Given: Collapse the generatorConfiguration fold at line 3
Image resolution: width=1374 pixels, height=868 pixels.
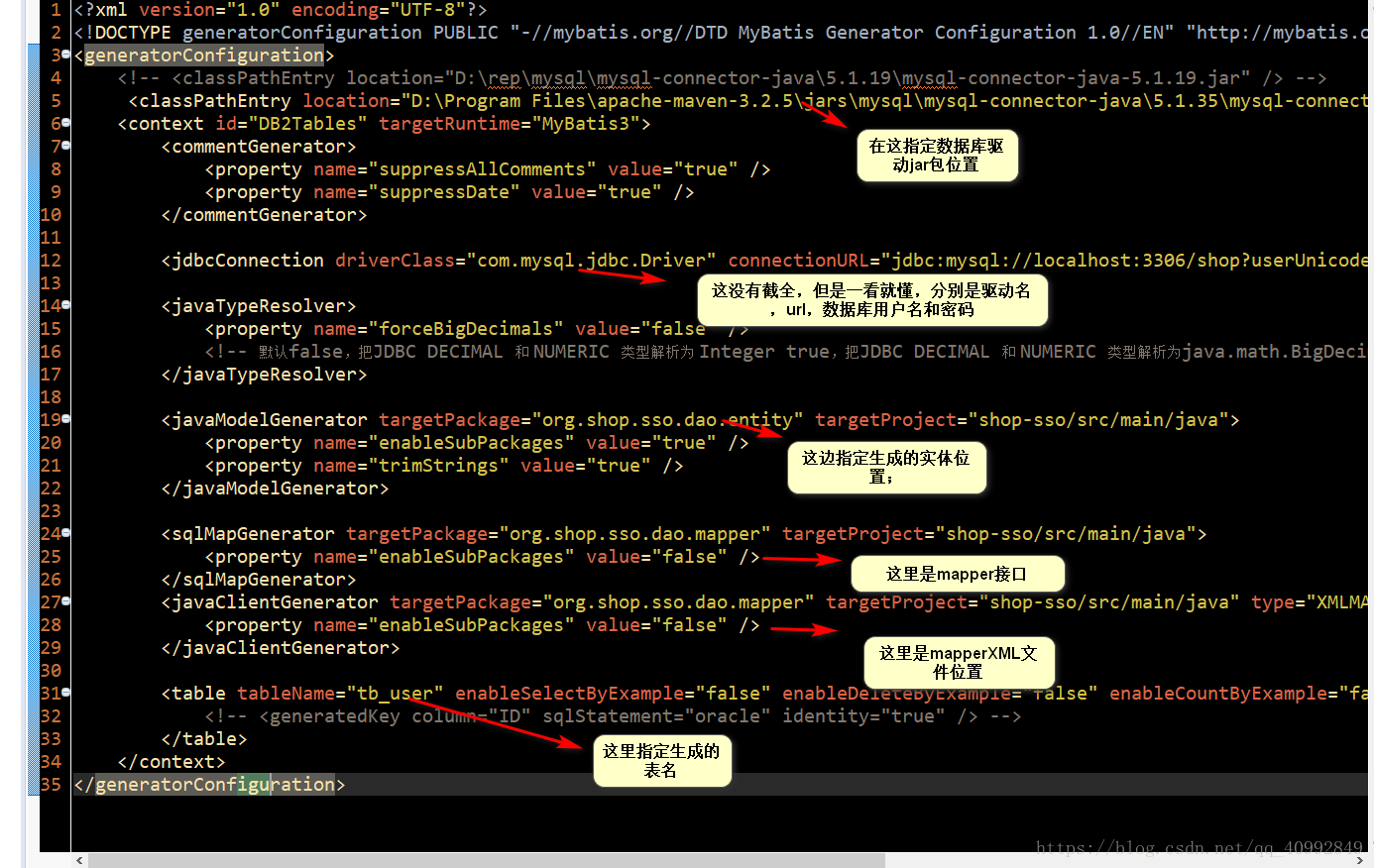Looking at the screenshot, I should tap(63, 54).
